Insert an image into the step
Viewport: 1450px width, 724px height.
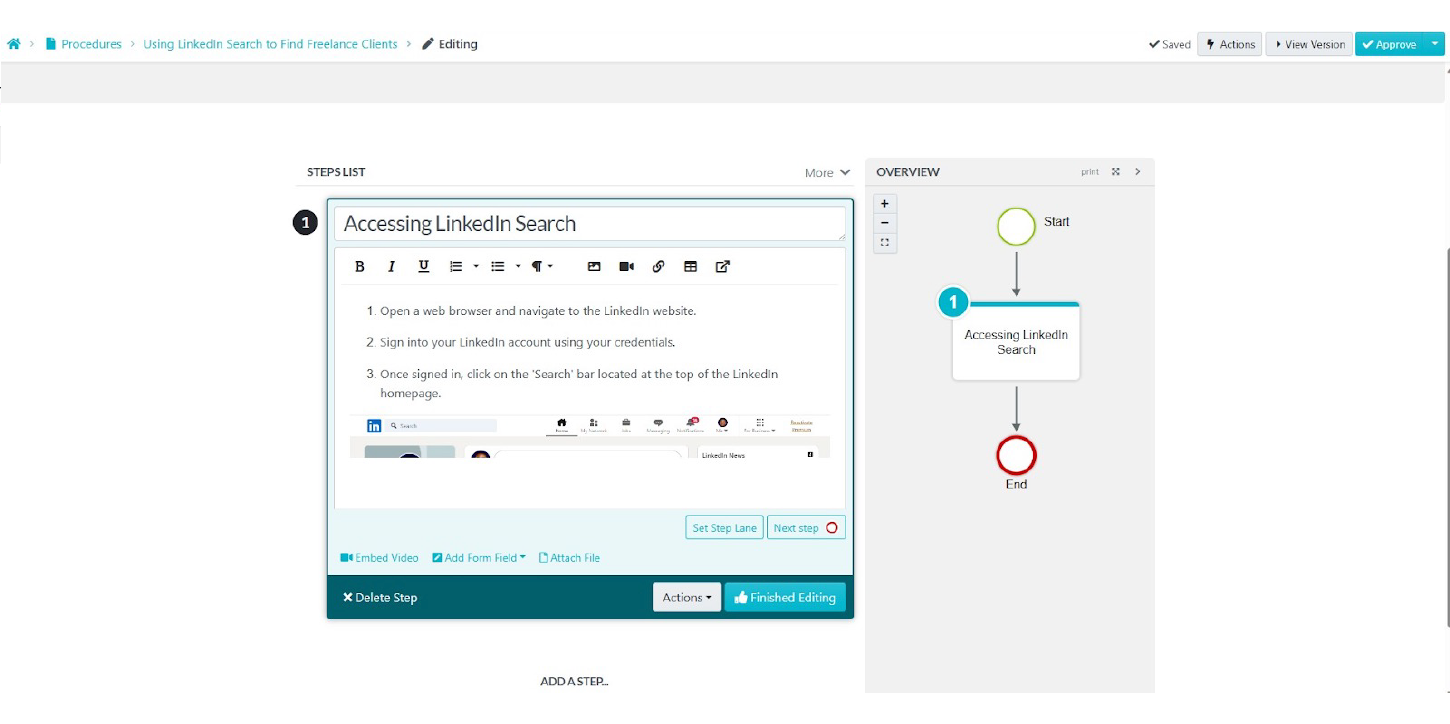[x=594, y=267]
